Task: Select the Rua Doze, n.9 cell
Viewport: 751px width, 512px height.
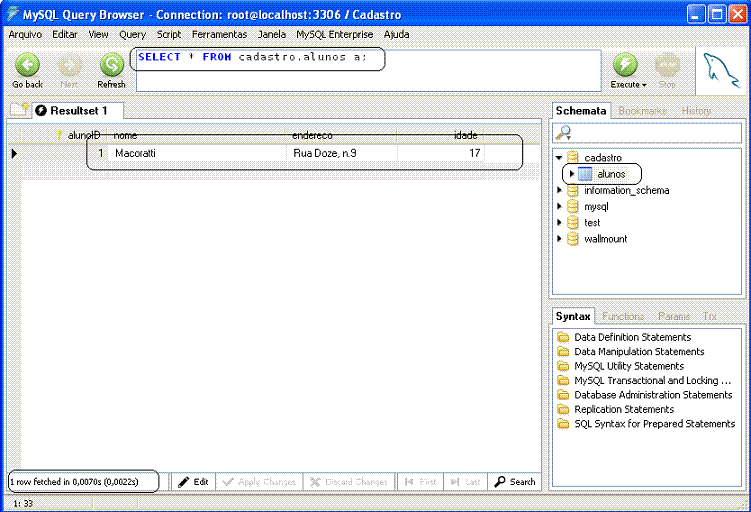Action: tap(342, 153)
